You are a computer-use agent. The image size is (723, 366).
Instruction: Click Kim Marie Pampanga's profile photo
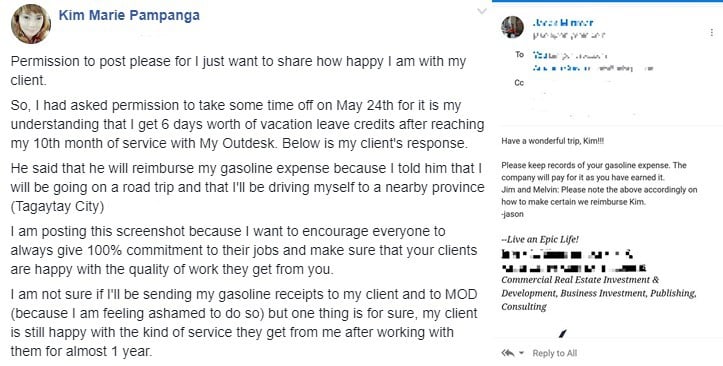(31, 24)
